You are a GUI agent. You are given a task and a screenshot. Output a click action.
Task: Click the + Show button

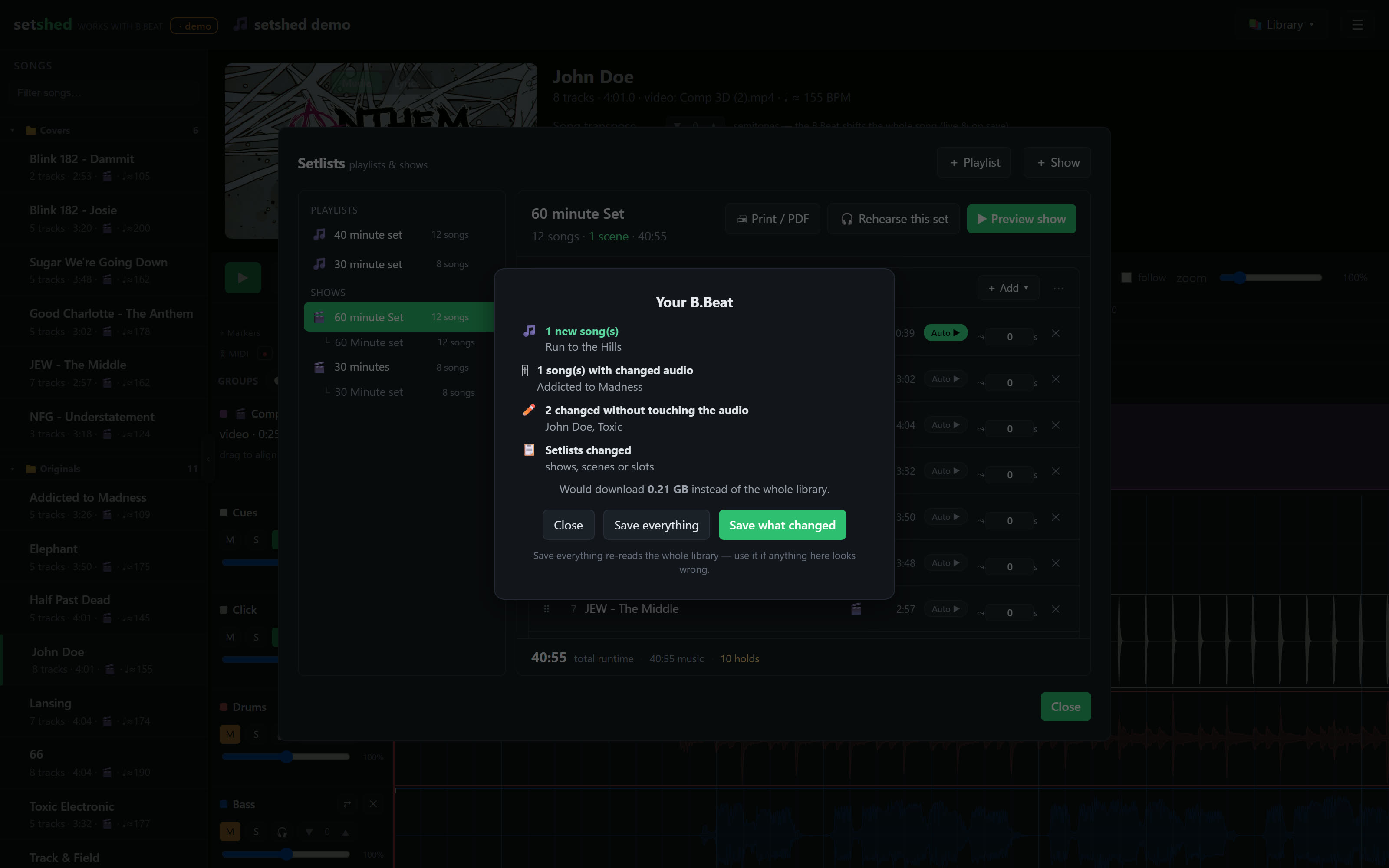(1058, 162)
